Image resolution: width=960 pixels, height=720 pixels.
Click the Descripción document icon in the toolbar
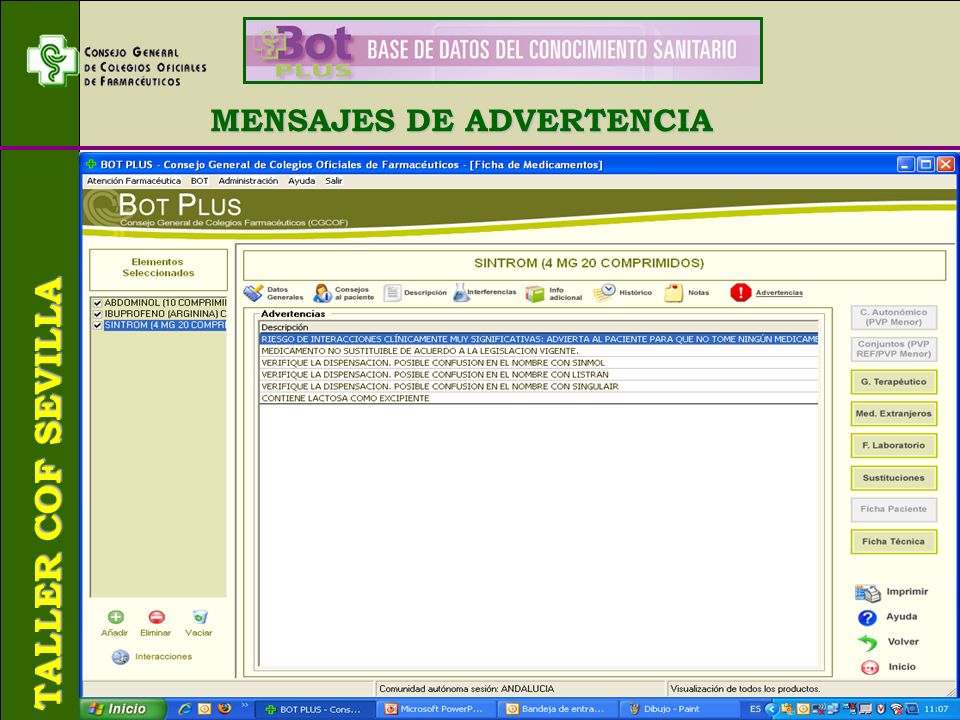(392, 293)
